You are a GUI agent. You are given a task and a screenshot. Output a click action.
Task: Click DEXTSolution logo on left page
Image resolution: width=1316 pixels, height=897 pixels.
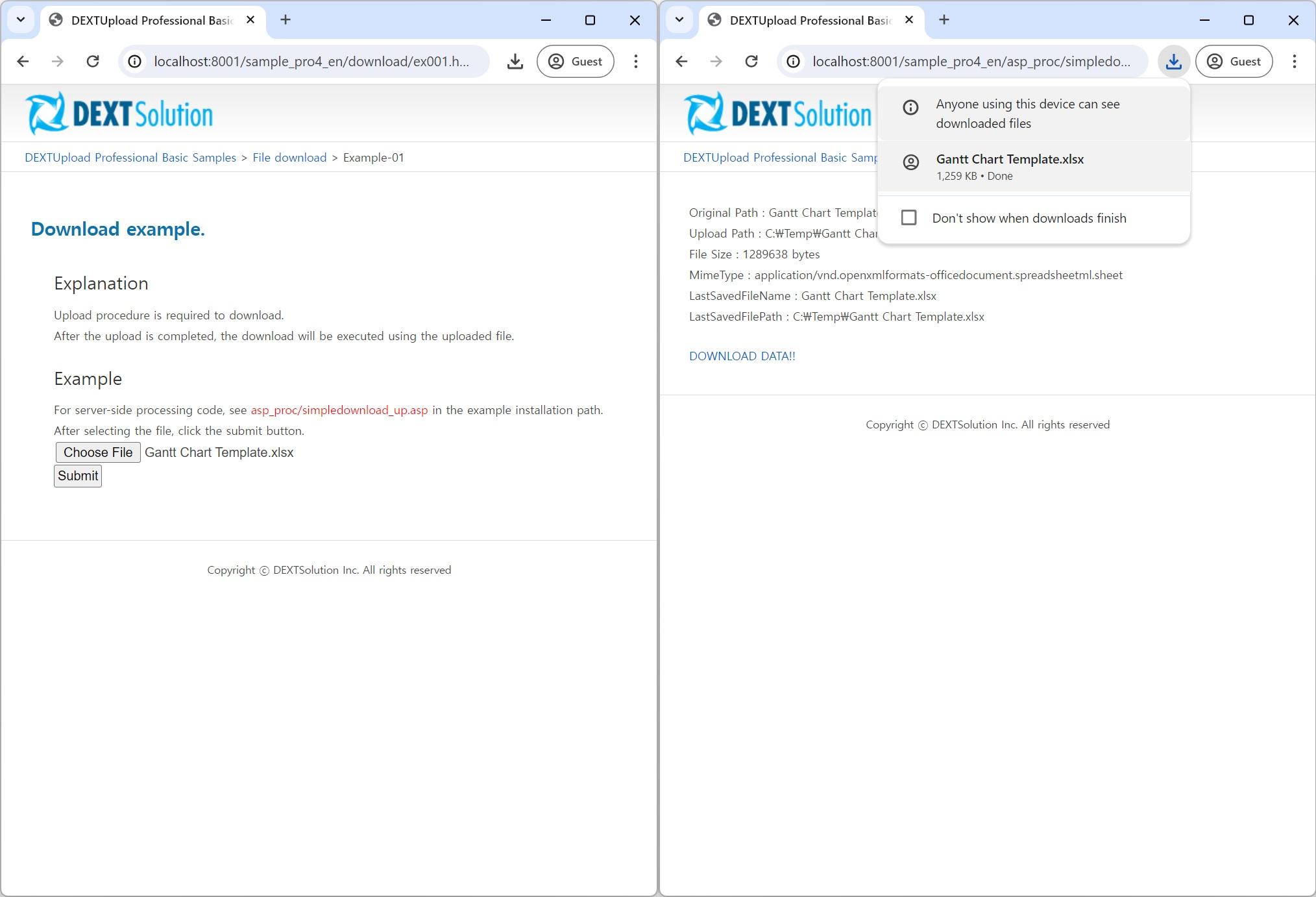(119, 114)
